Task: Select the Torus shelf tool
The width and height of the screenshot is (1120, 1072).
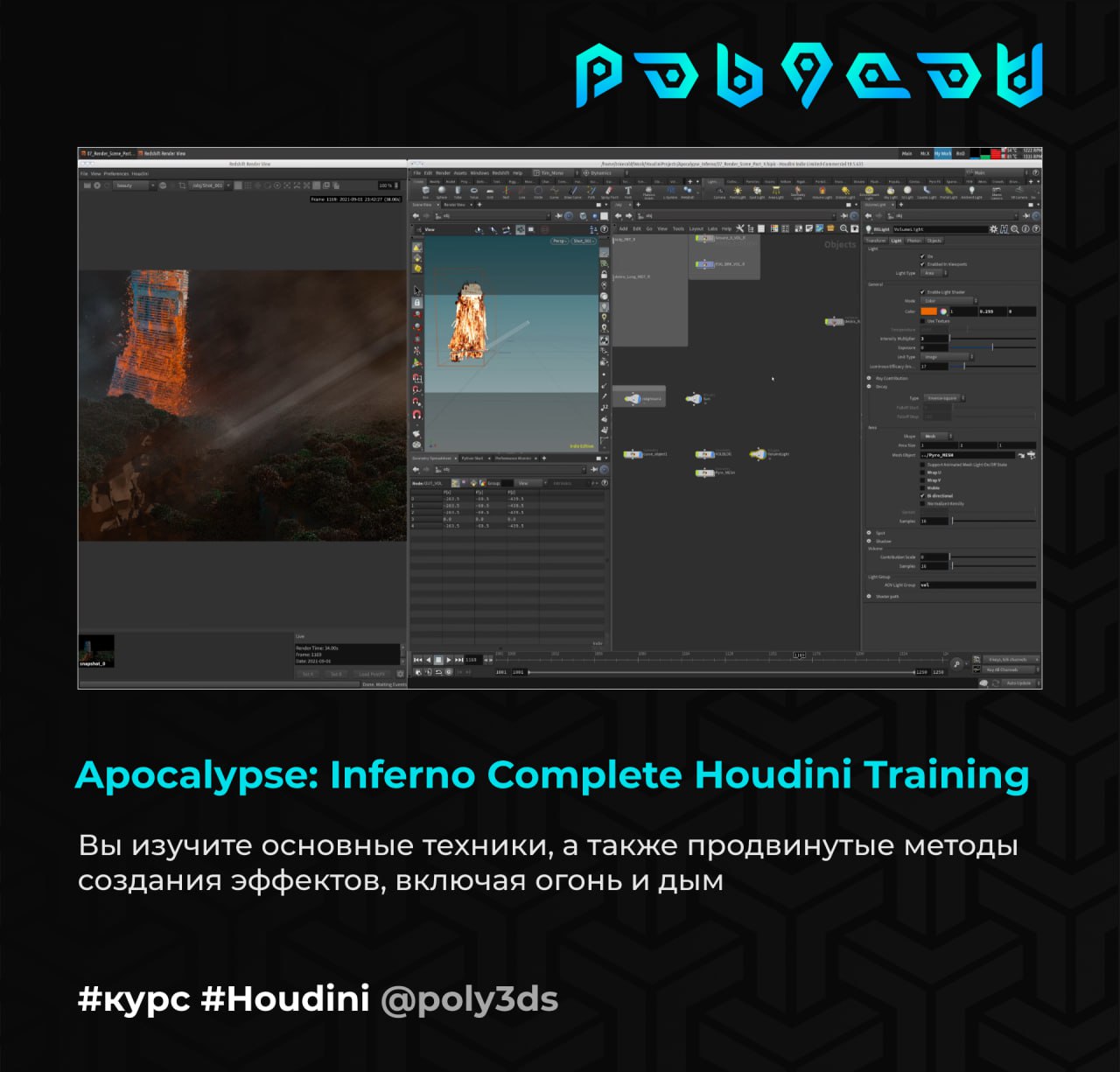Action: pos(474,191)
